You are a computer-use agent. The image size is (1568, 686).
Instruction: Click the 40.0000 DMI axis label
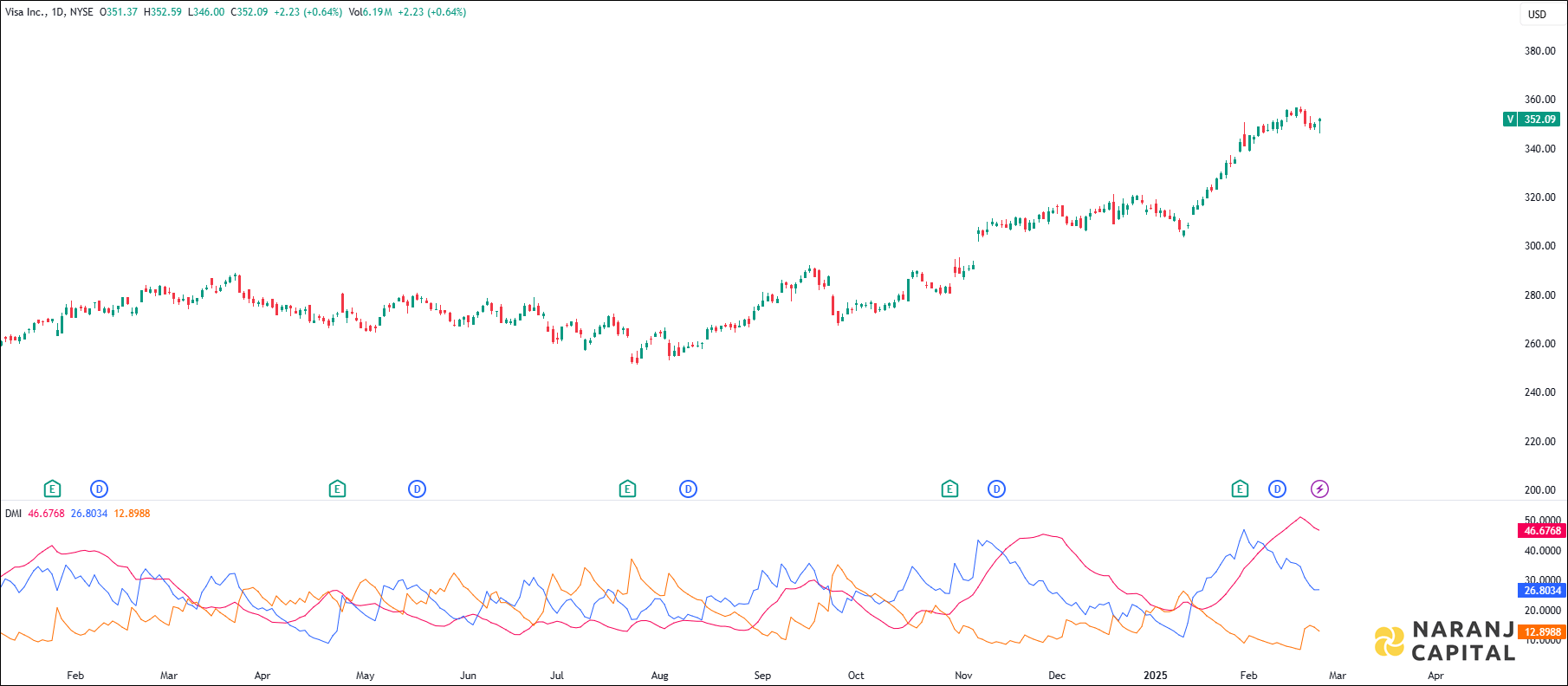click(1543, 551)
